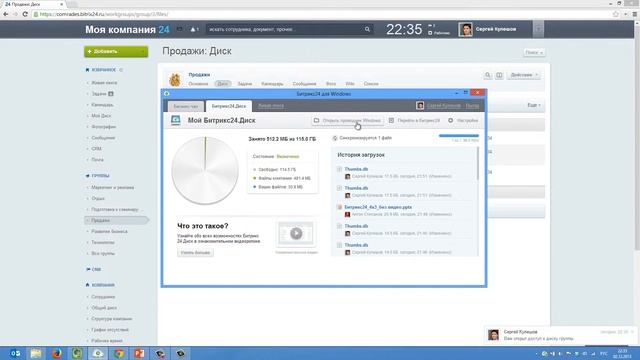Click the settings gear in desktop app
Image resolution: width=640 pixels, height=360 pixels.
coord(451,120)
